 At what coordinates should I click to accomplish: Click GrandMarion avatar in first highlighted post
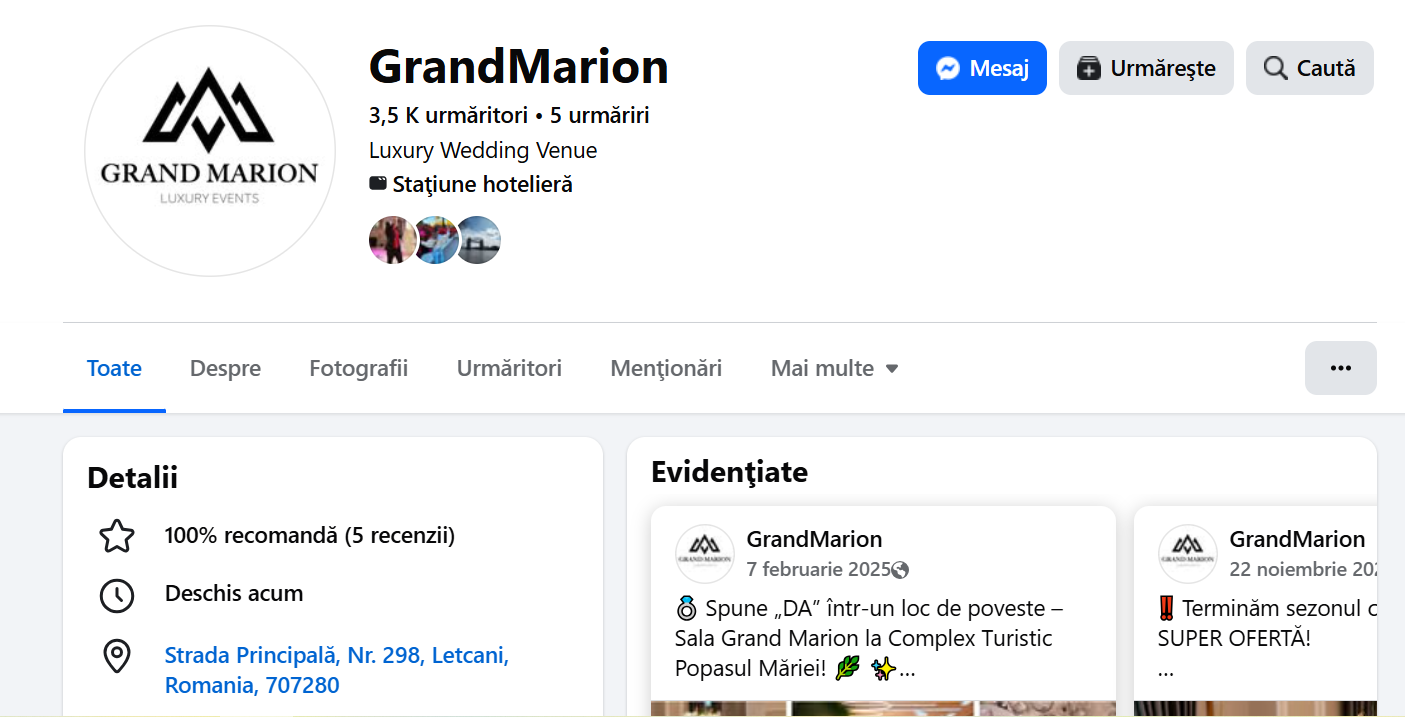click(x=704, y=554)
